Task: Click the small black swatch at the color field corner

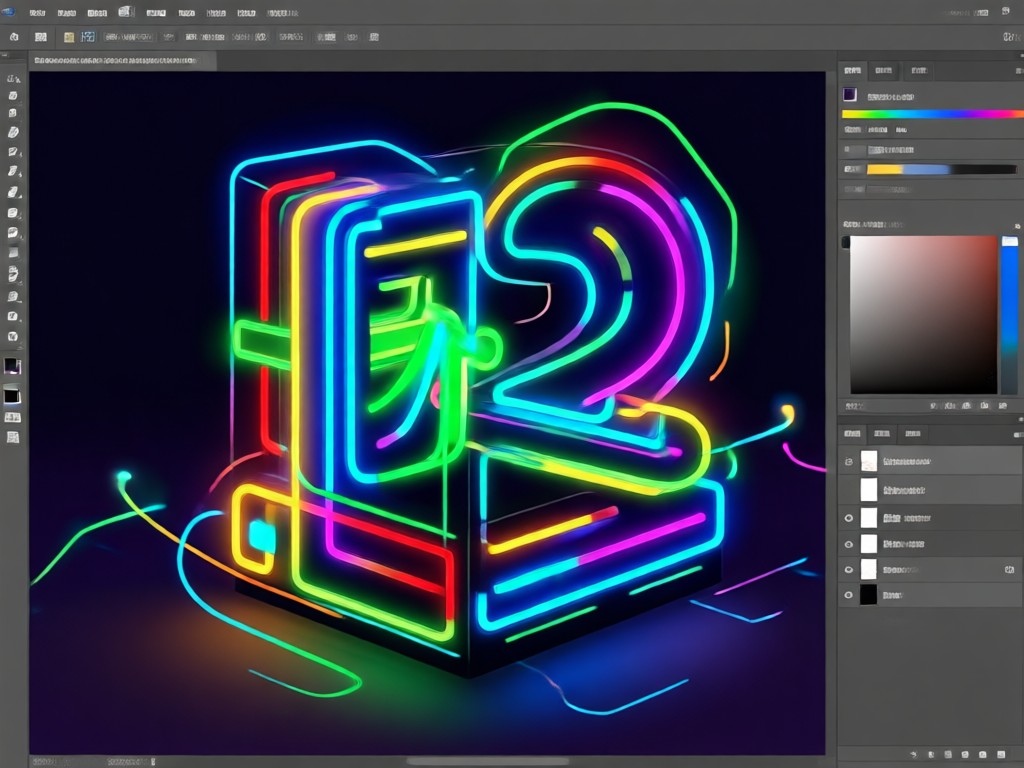Action: click(846, 242)
